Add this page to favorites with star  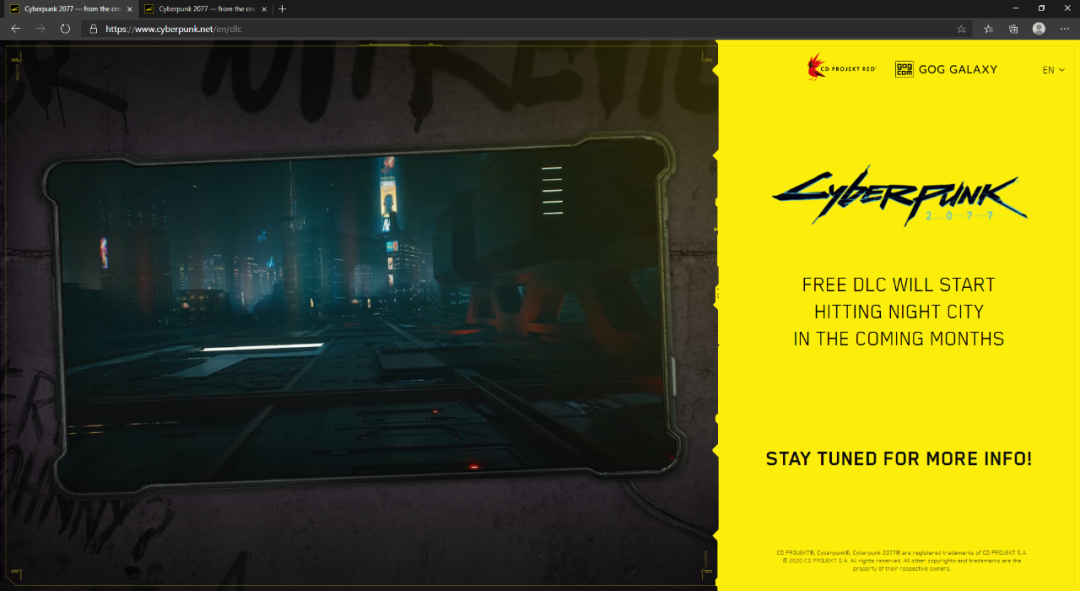961,29
